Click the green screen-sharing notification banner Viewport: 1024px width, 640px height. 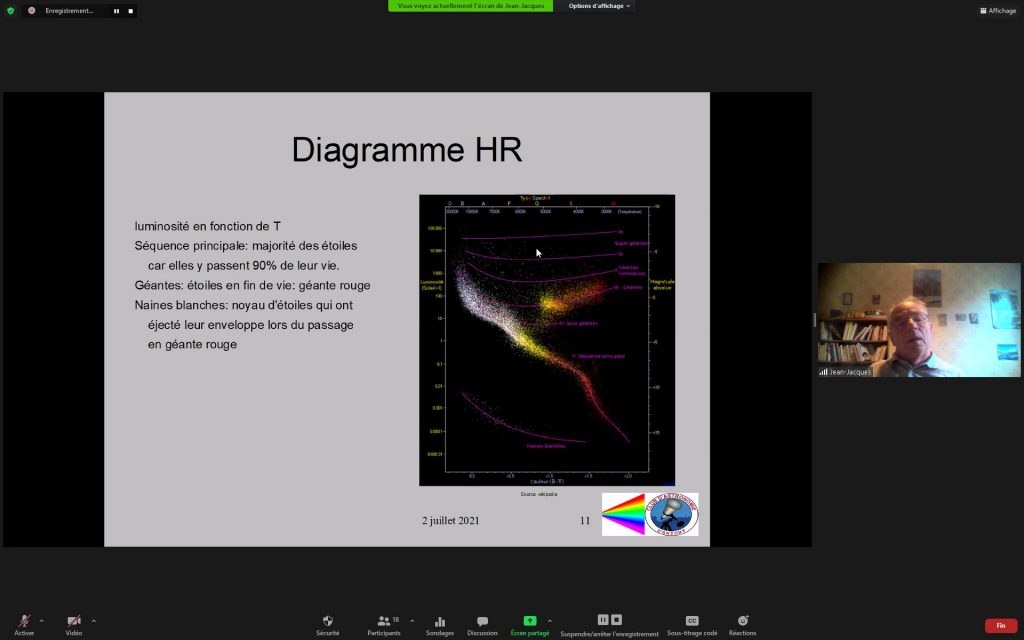click(x=470, y=6)
